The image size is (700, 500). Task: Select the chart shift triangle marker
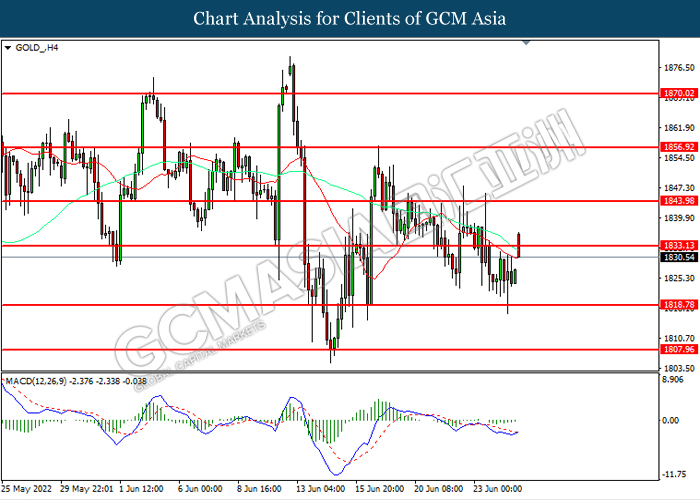click(526, 43)
